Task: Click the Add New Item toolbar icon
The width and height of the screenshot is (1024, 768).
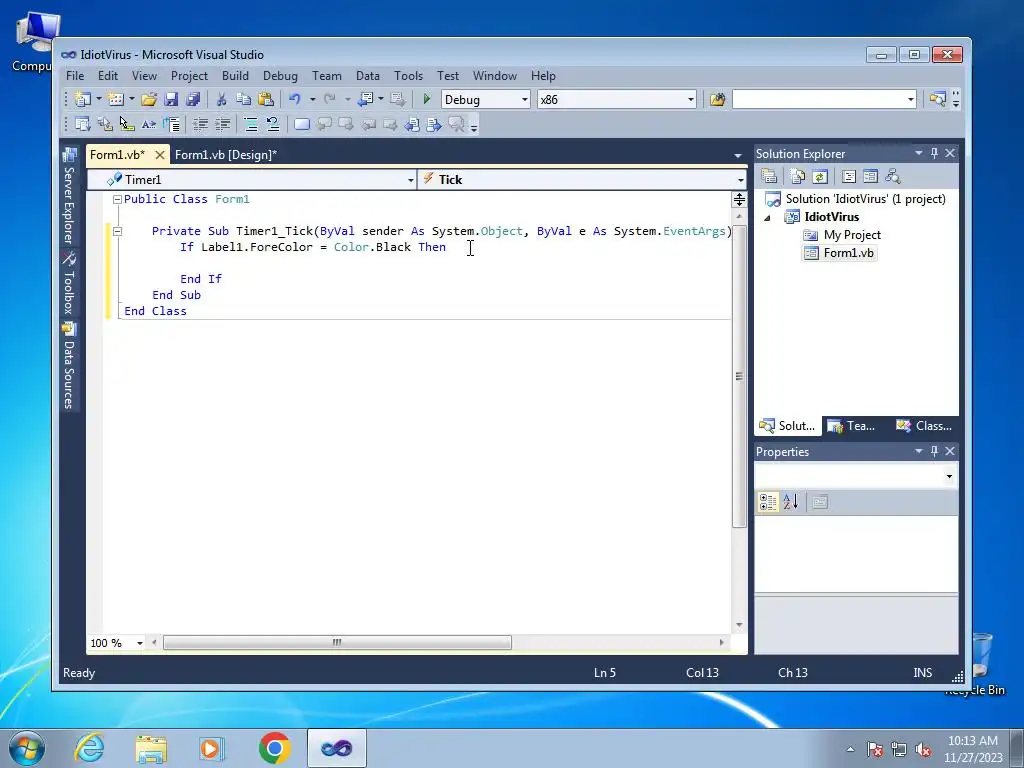Action: click(x=116, y=99)
